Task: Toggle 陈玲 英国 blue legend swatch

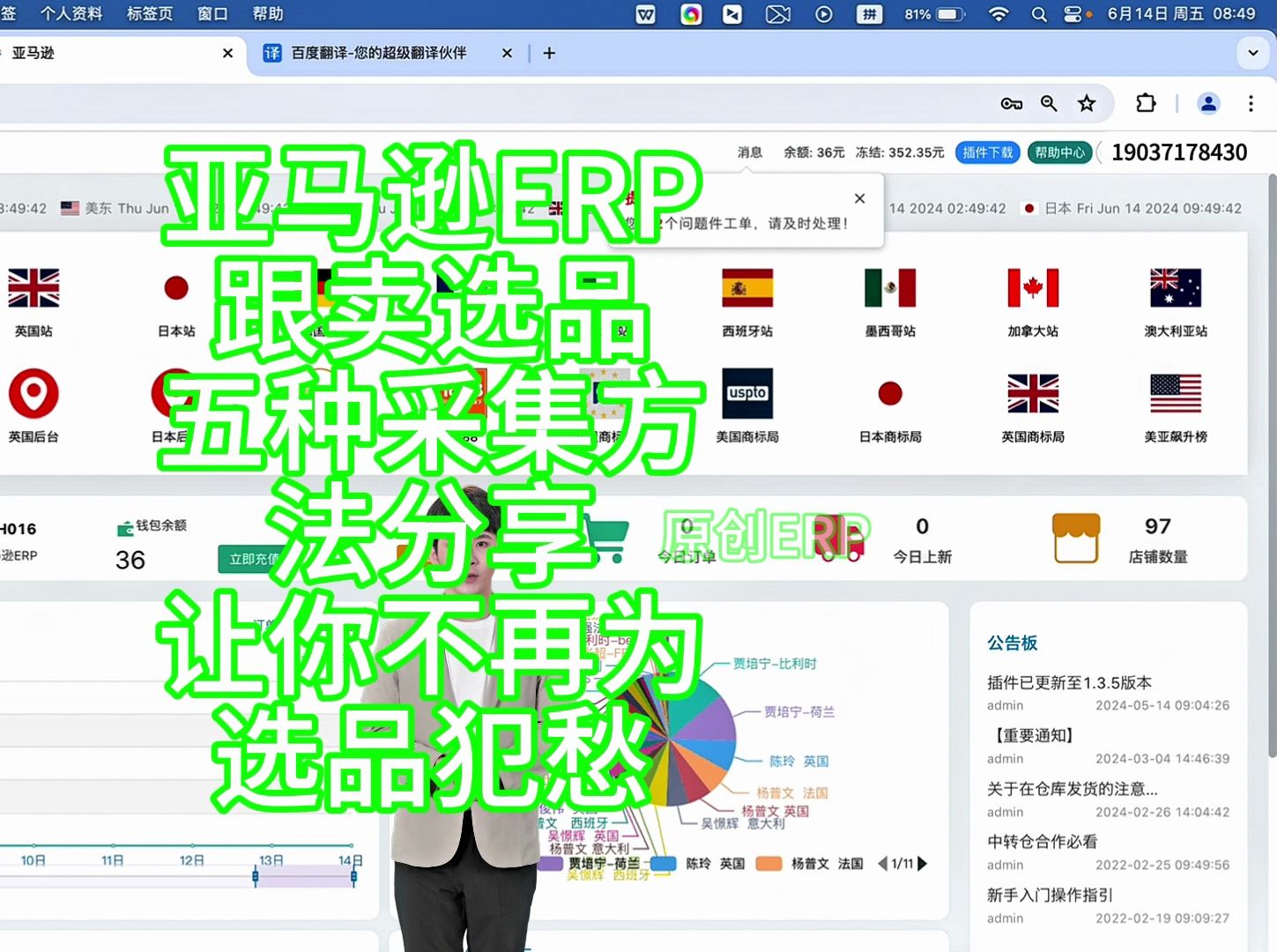Action: tap(663, 864)
